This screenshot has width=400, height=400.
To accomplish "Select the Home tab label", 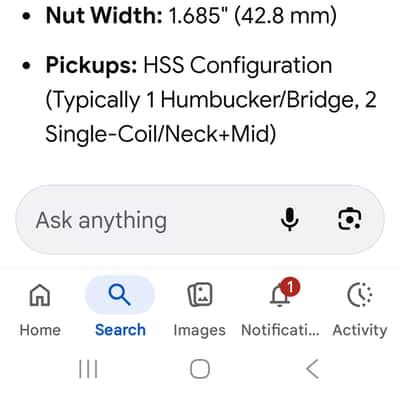I will tap(40, 330).
